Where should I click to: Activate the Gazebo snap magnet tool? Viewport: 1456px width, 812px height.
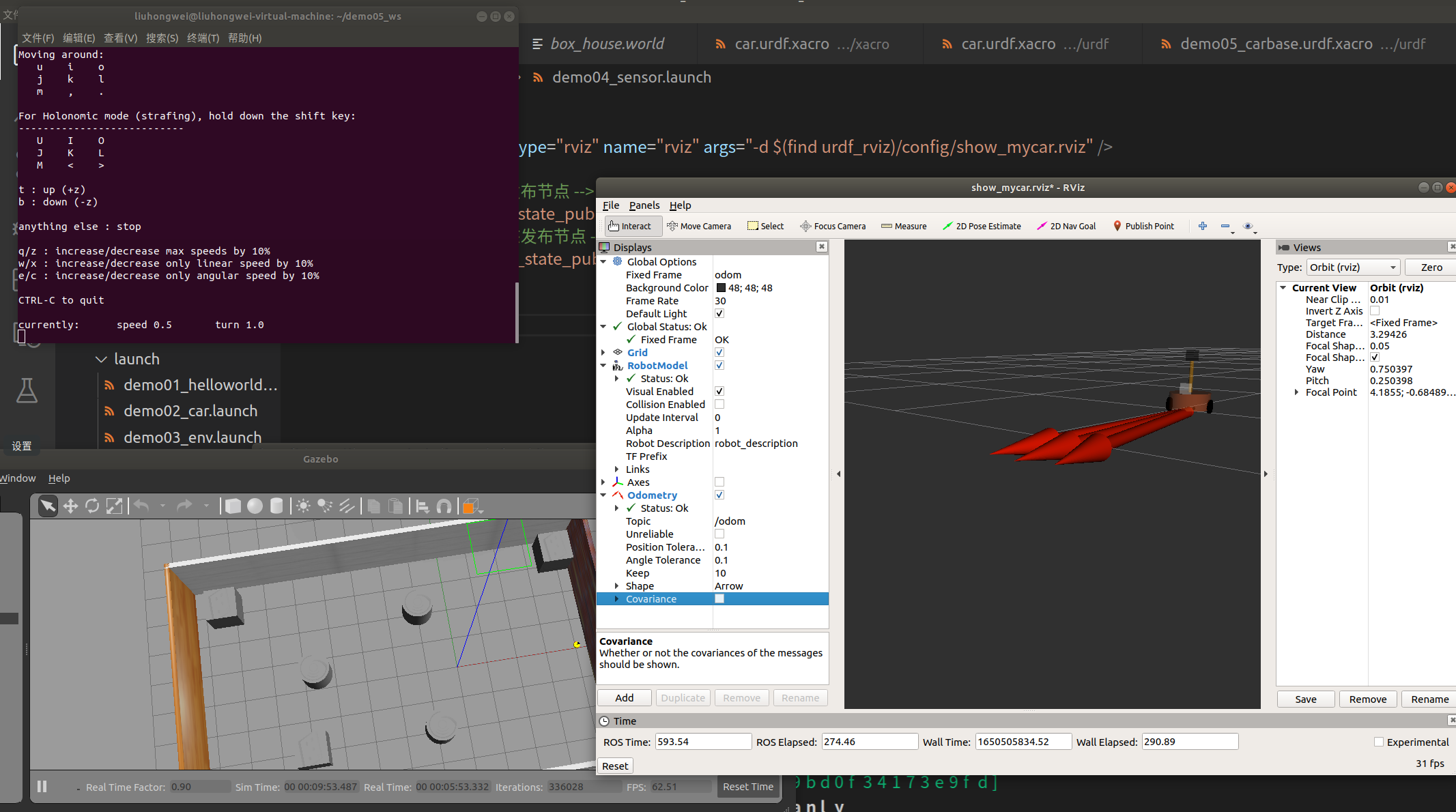click(444, 506)
